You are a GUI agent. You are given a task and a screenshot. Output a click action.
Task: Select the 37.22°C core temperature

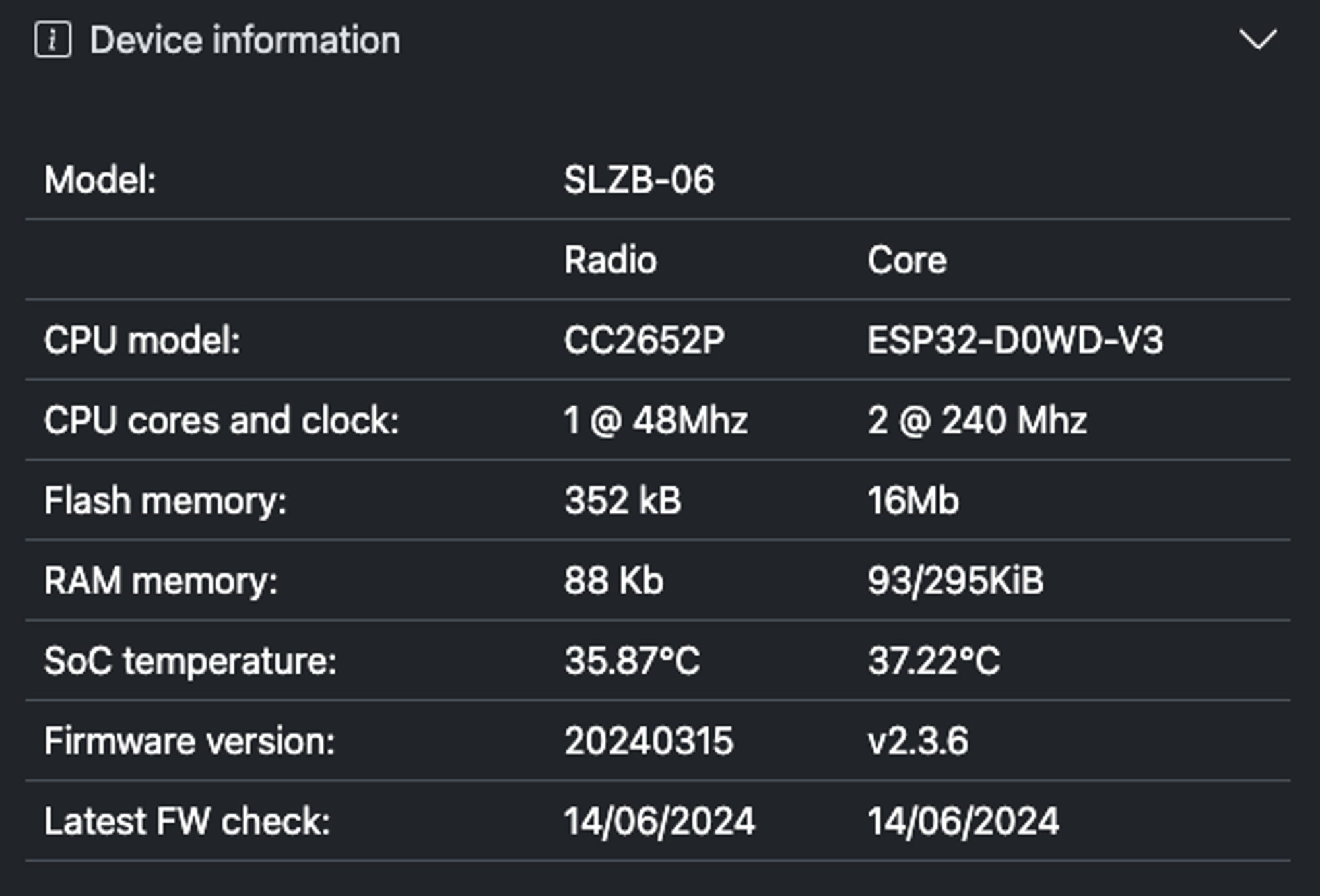click(934, 661)
